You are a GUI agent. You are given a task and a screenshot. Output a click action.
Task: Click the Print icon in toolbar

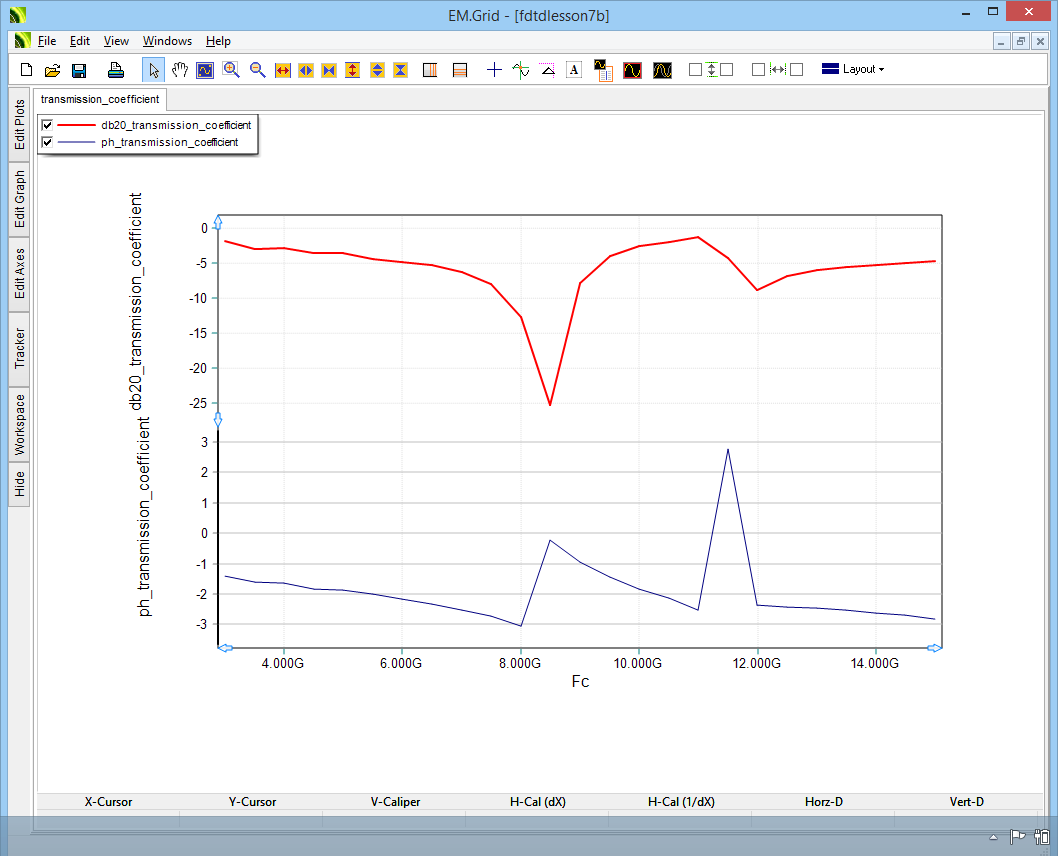point(116,70)
